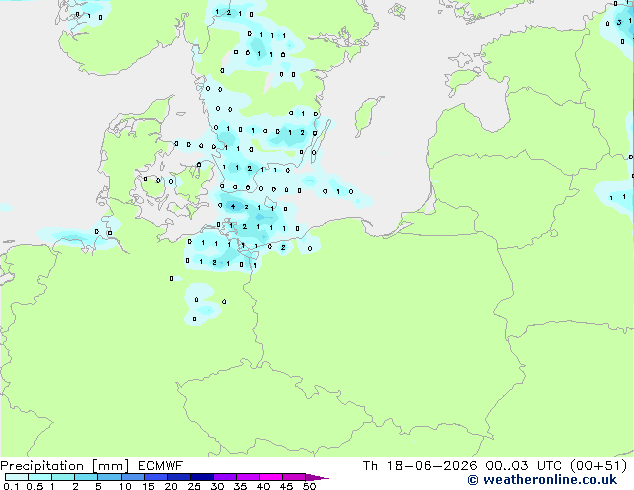This screenshot has width=634, height=490.
Task: Select the 'Precipitation [mm]' title text
Action: (64, 466)
